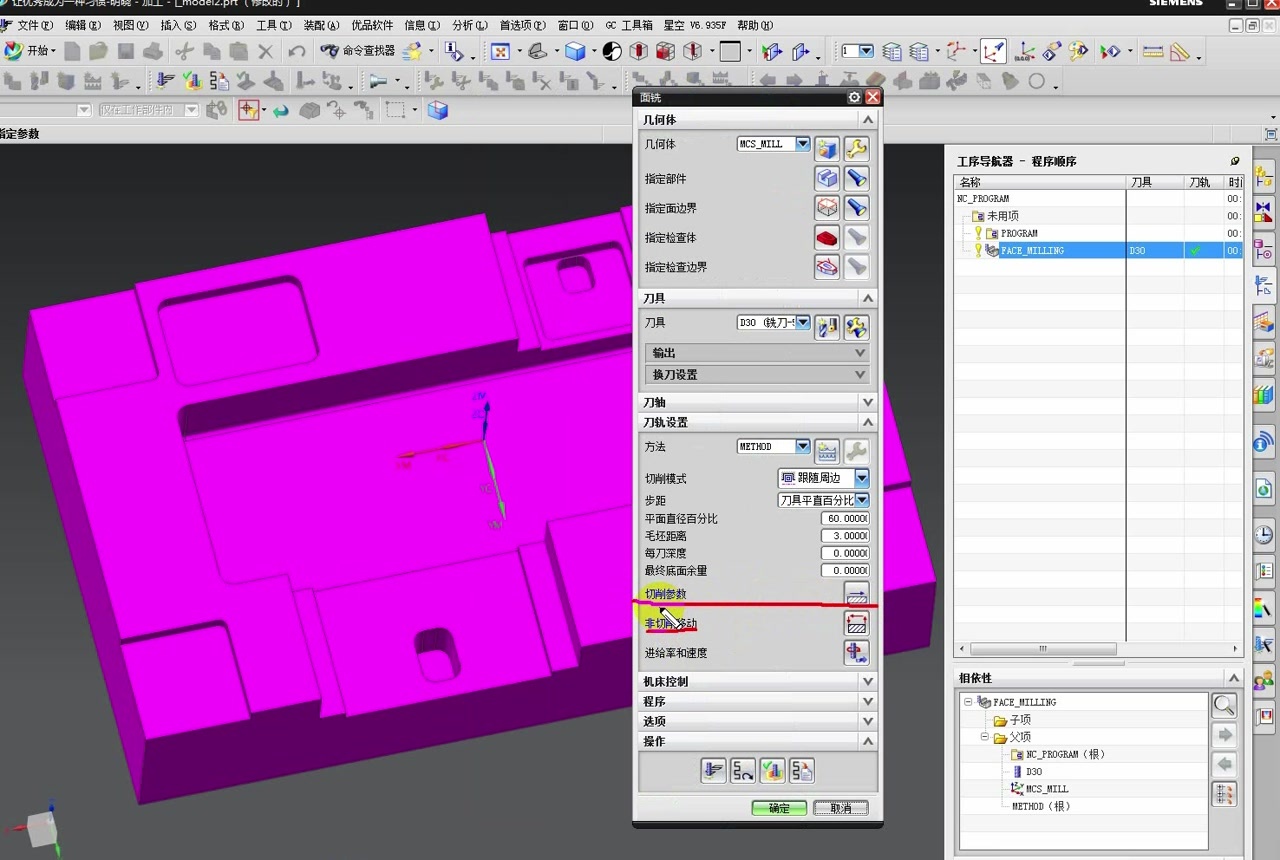This screenshot has width=1280, height=860.
Task: Expand the Output (输出) subsection
Action: [x=860, y=353]
